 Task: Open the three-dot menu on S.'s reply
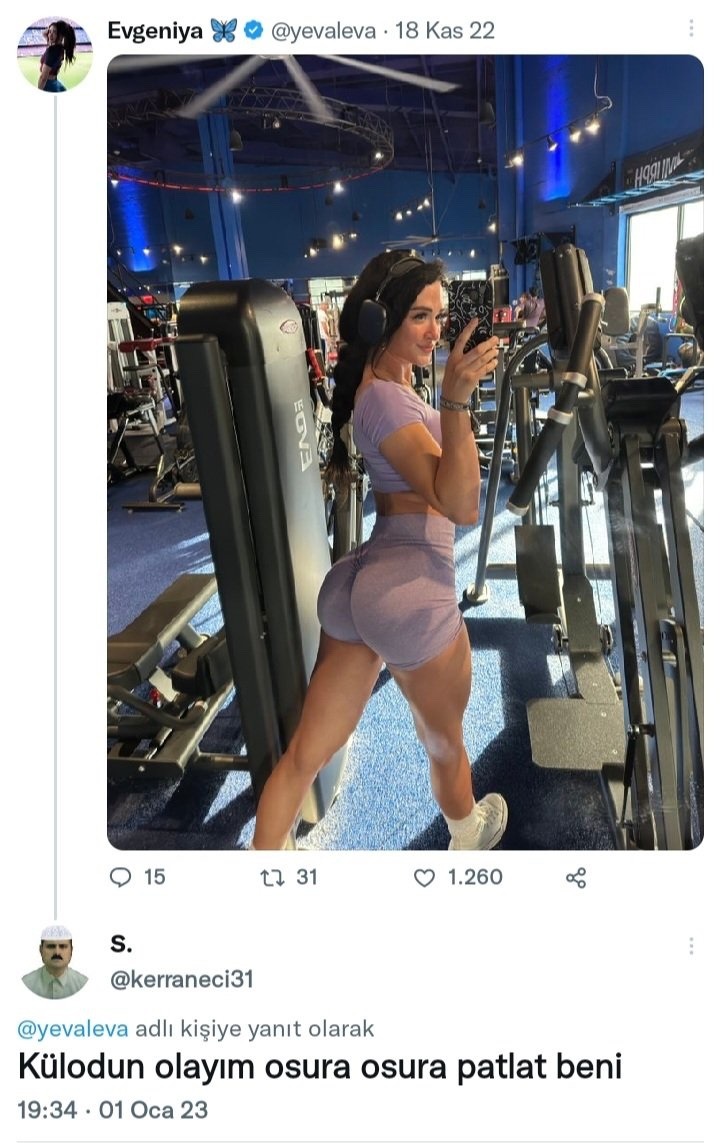(691, 946)
